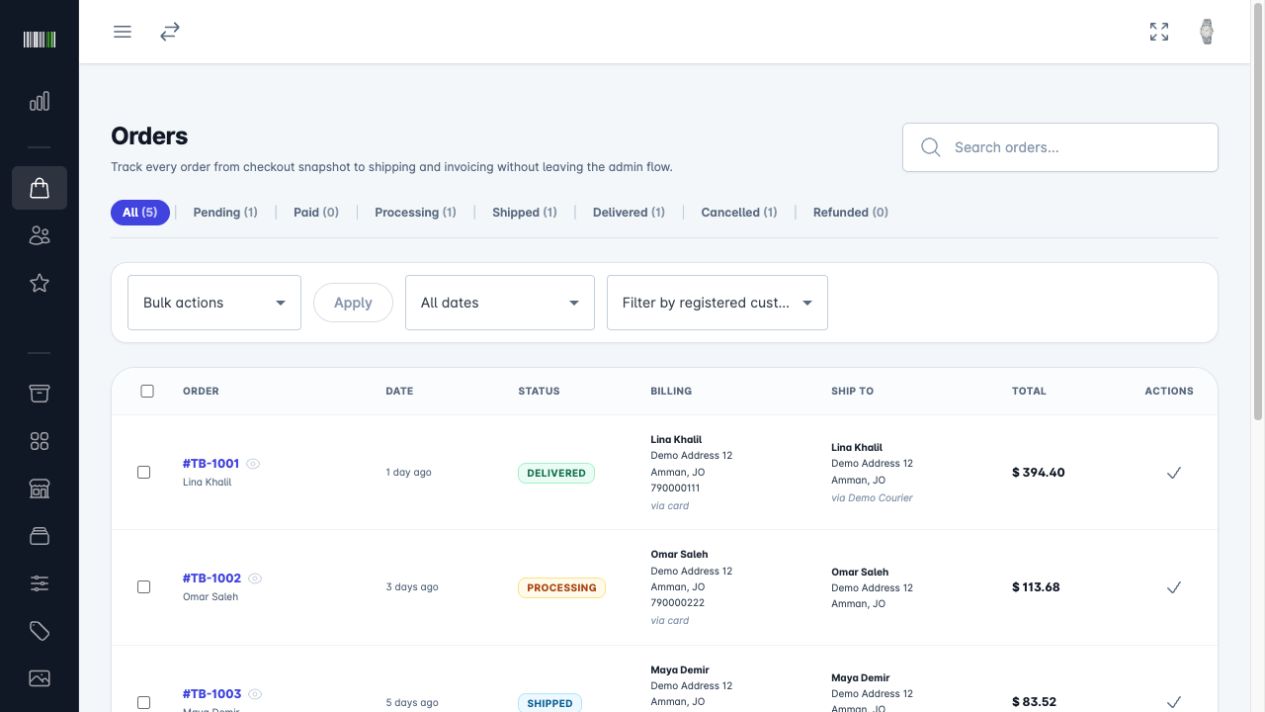Open the user avatar profile menu
The width and height of the screenshot is (1265, 712).
1207,32
